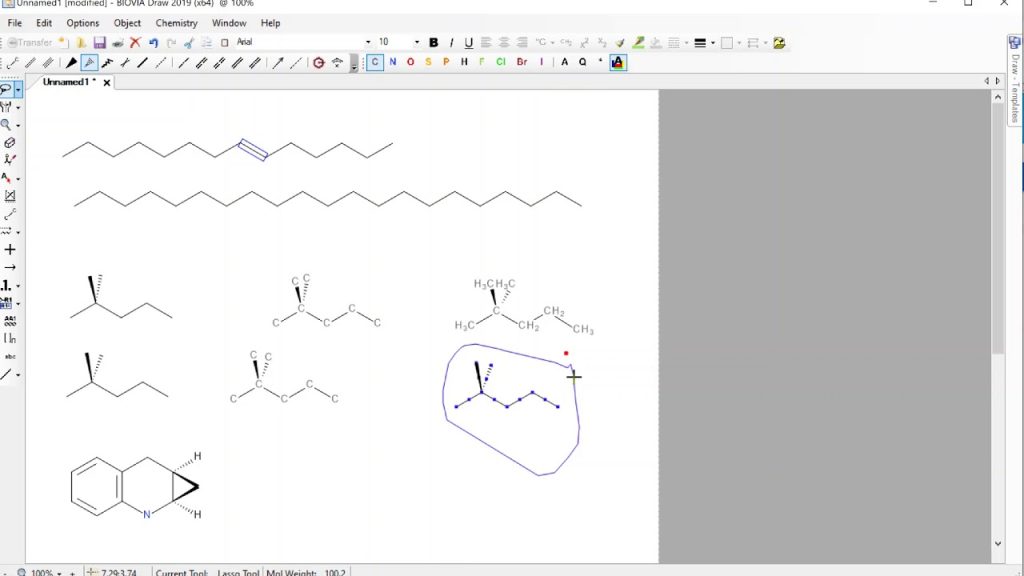Viewport: 1024px width, 576px height.
Task: Click the Save disk icon
Action: (100, 43)
